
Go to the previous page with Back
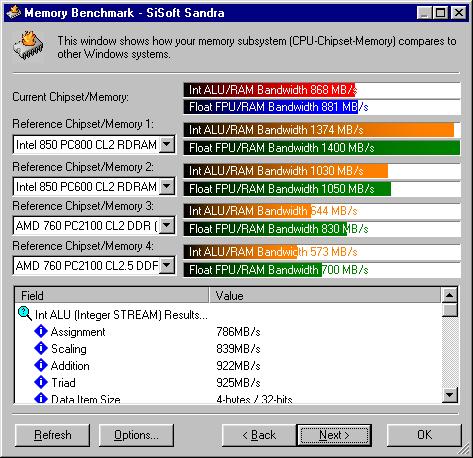(259, 435)
